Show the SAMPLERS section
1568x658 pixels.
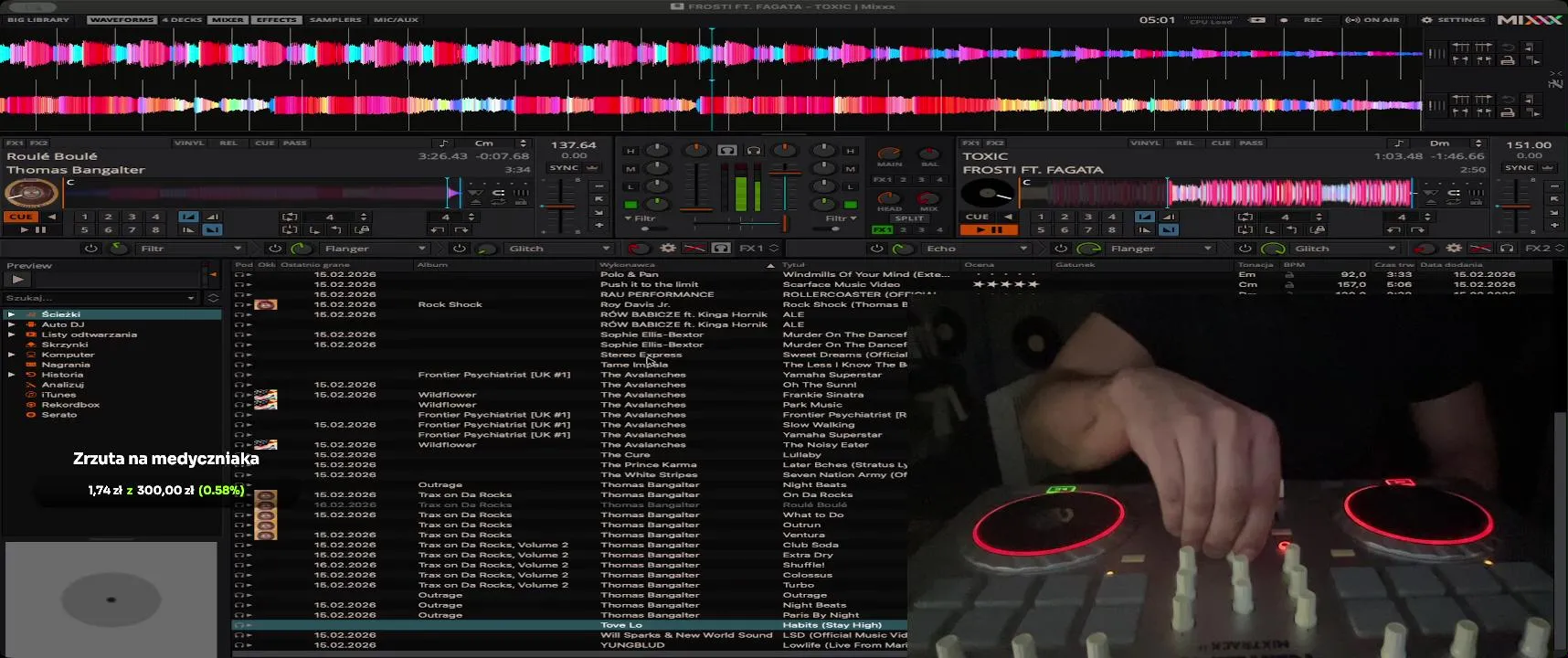pos(335,19)
